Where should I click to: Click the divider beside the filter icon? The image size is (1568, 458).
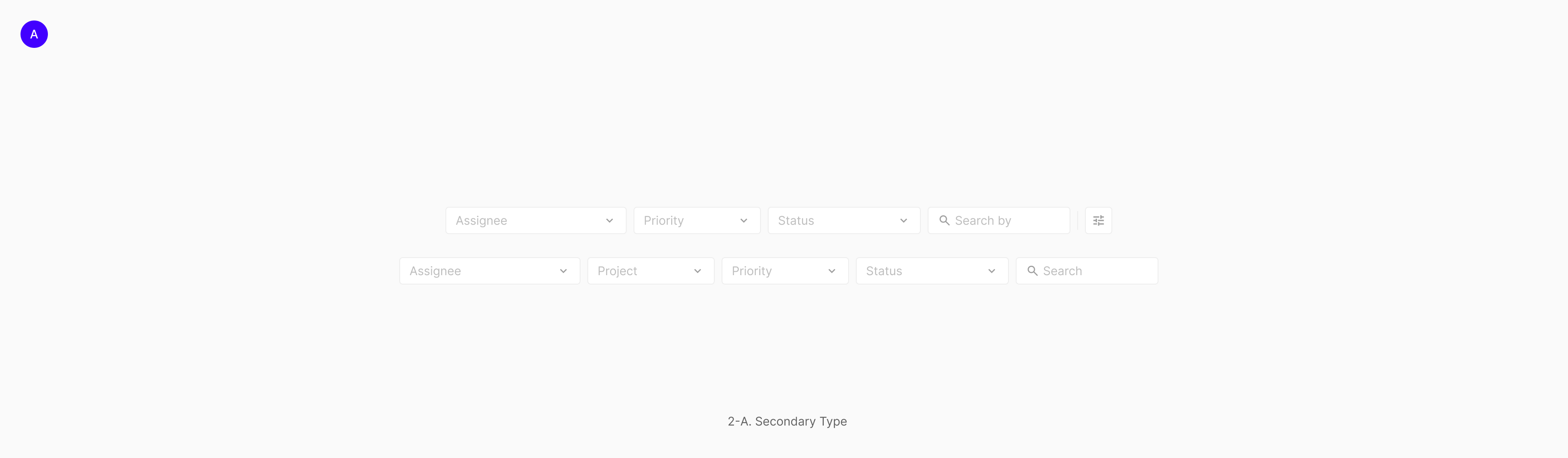[1077, 220]
